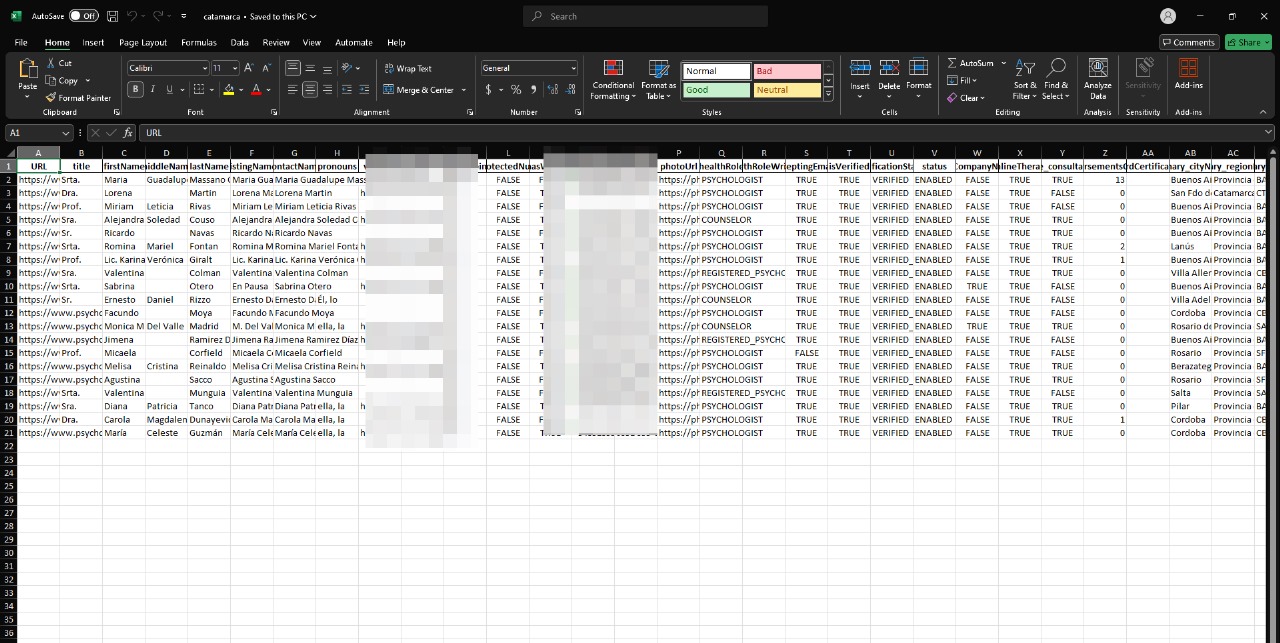
Task: Click the Copy button
Action: (62, 80)
